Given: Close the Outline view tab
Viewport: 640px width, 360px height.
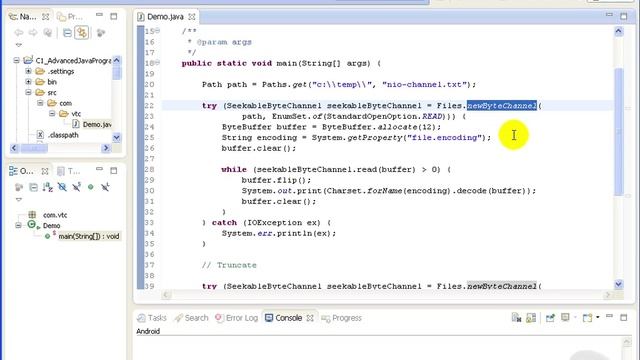Looking at the screenshot, I should coord(45,171).
